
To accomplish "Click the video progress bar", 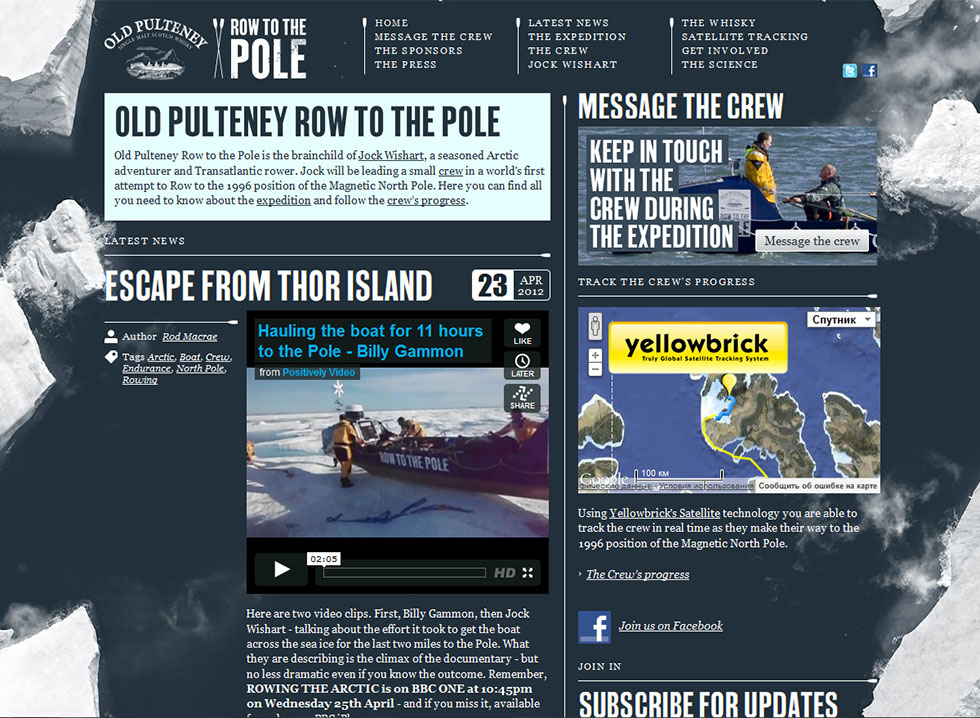I will click(x=404, y=572).
